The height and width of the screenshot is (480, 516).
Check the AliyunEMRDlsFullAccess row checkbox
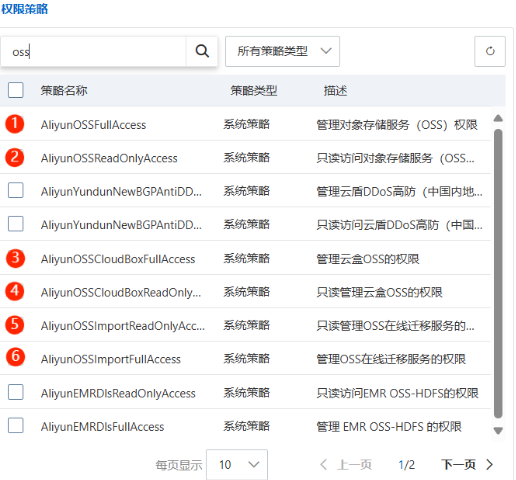16,425
